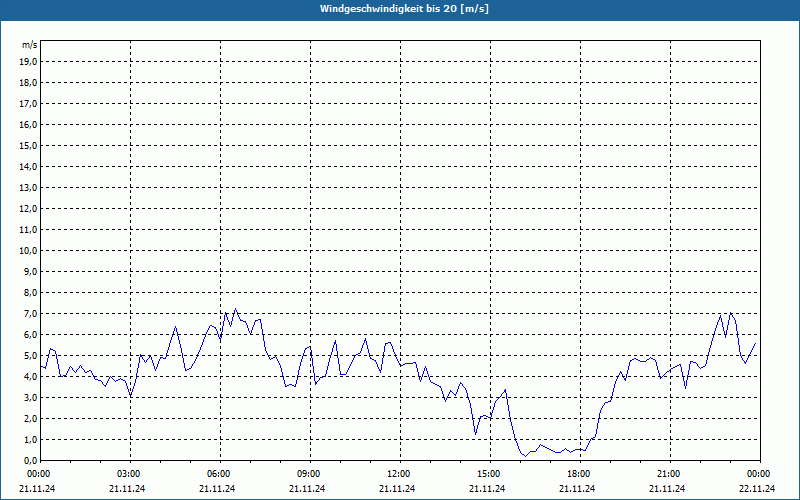Select the 17,0 y-axis label
The width and height of the screenshot is (800, 500).
click(x=28, y=104)
